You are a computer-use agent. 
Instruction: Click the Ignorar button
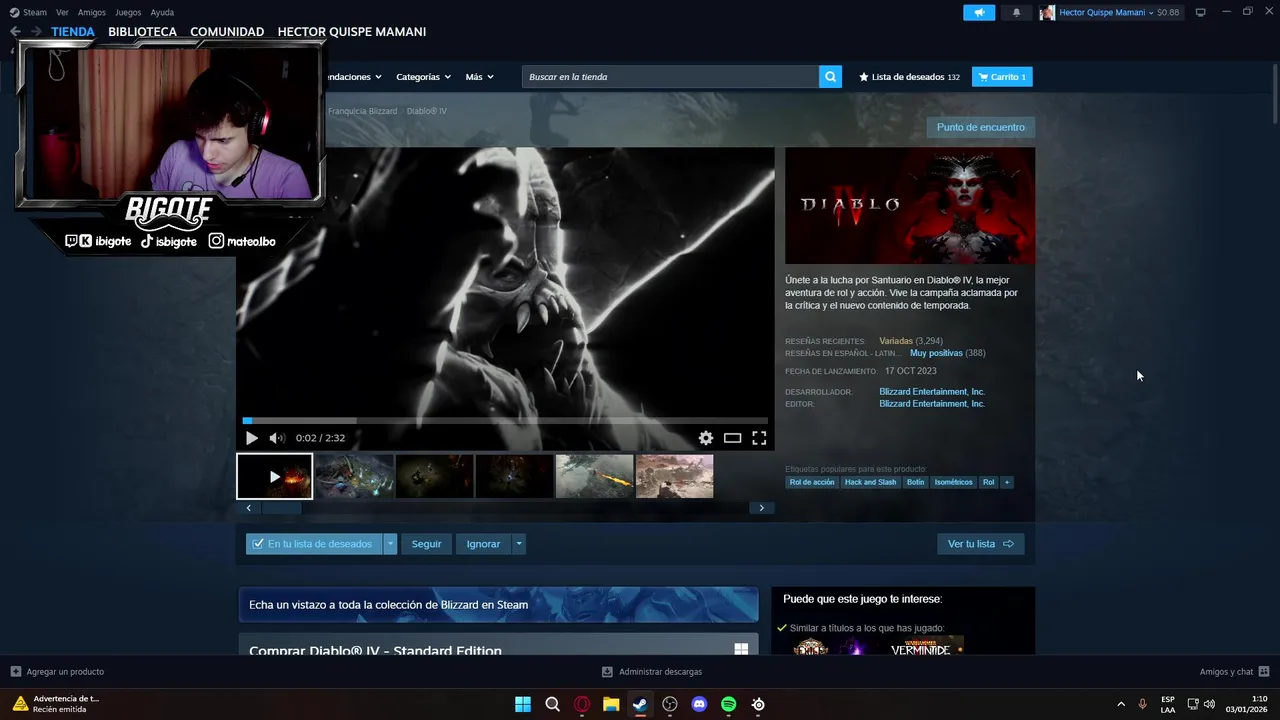click(x=483, y=544)
